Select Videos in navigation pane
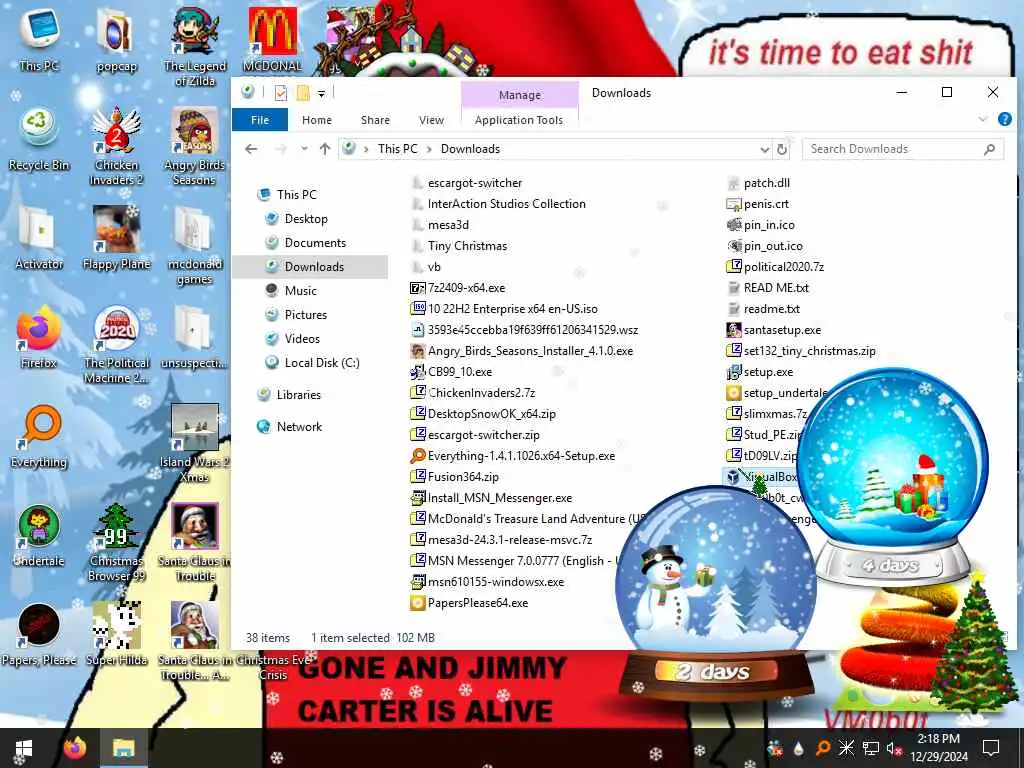The width and height of the screenshot is (1024, 768). [x=302, y=339]
